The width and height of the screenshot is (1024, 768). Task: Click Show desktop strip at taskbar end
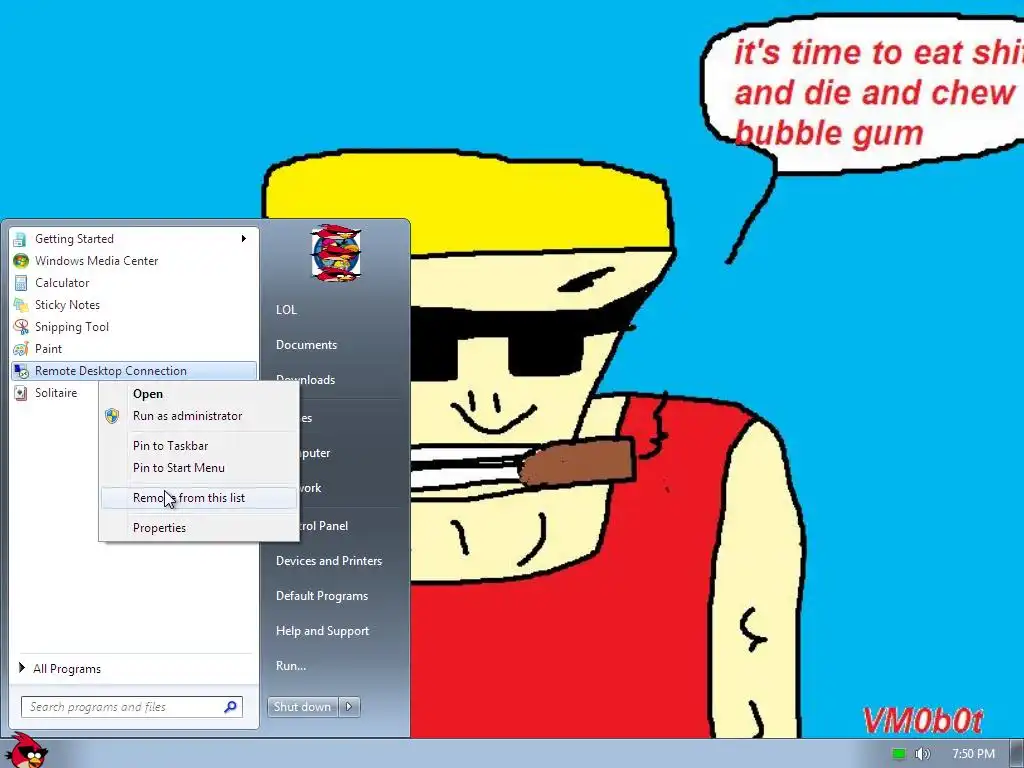point(1017,754)
